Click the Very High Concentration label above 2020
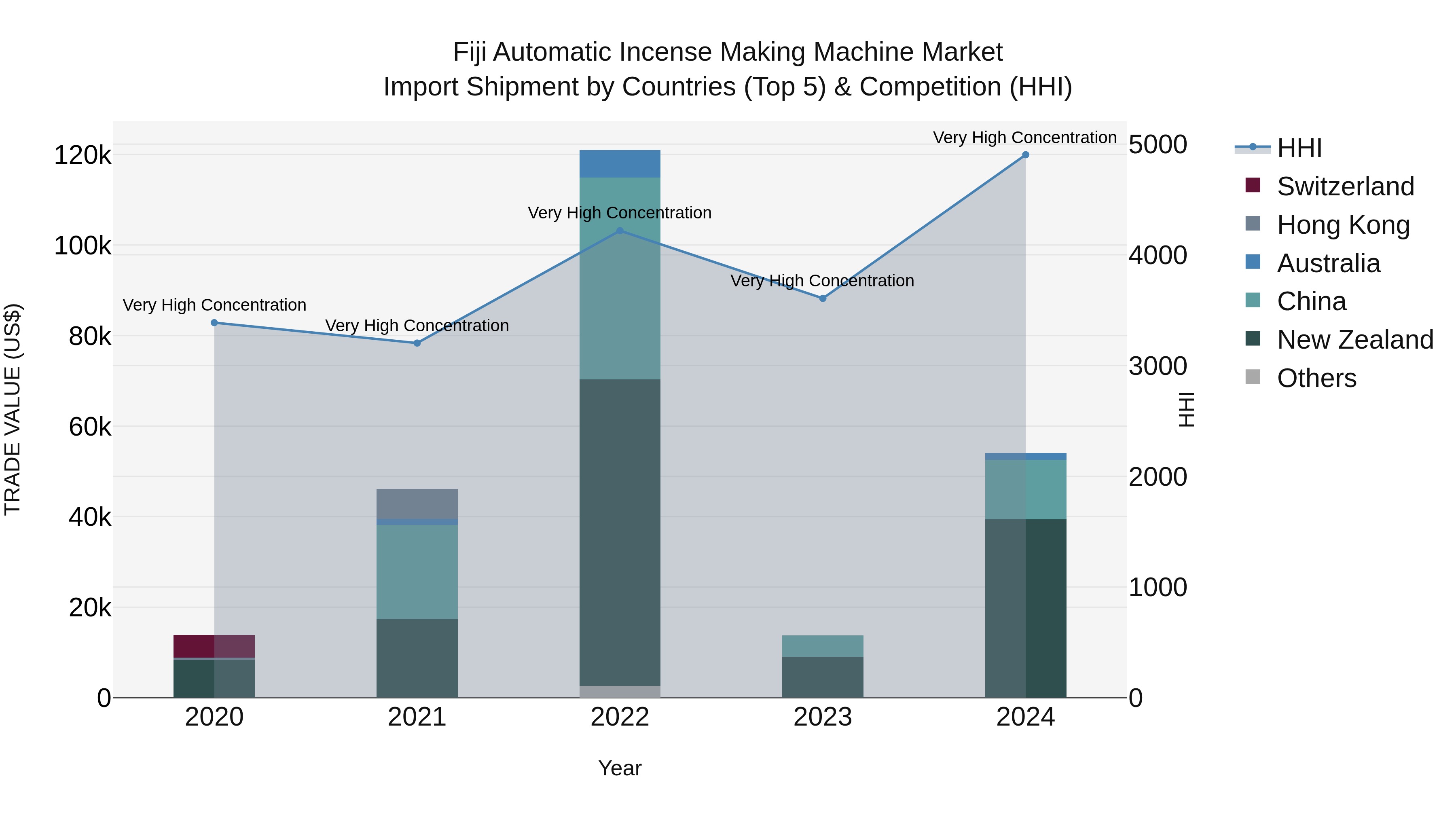 [214, 305]
